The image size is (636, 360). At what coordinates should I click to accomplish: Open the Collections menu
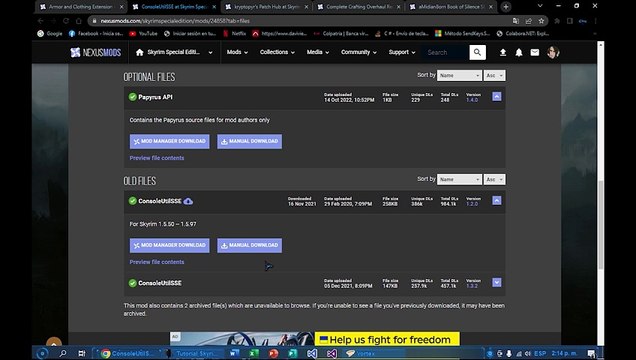pos(277,52)
